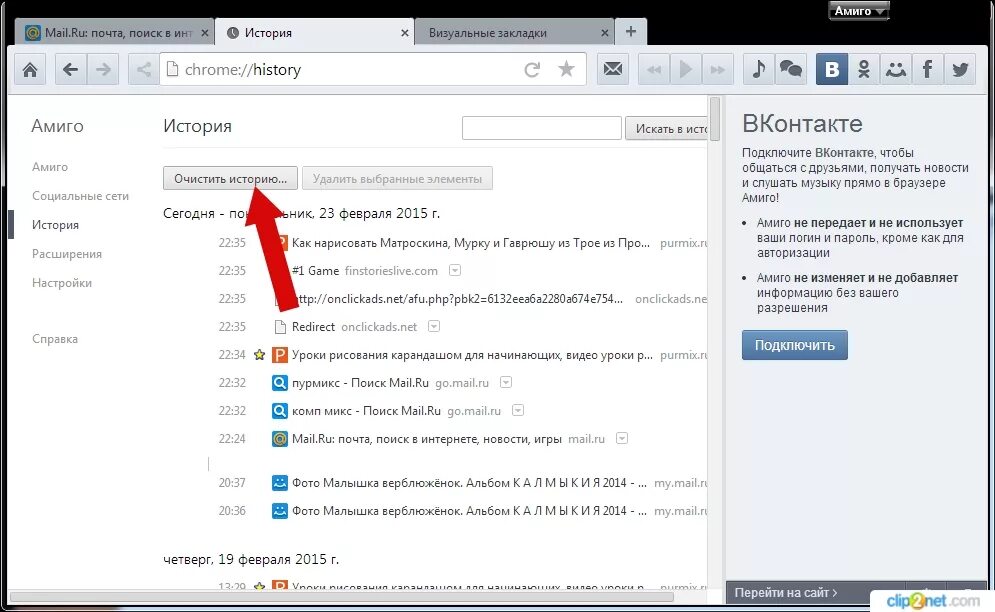Open the Redirect history entry
The image size is (995, 612).
coord(313,326)
